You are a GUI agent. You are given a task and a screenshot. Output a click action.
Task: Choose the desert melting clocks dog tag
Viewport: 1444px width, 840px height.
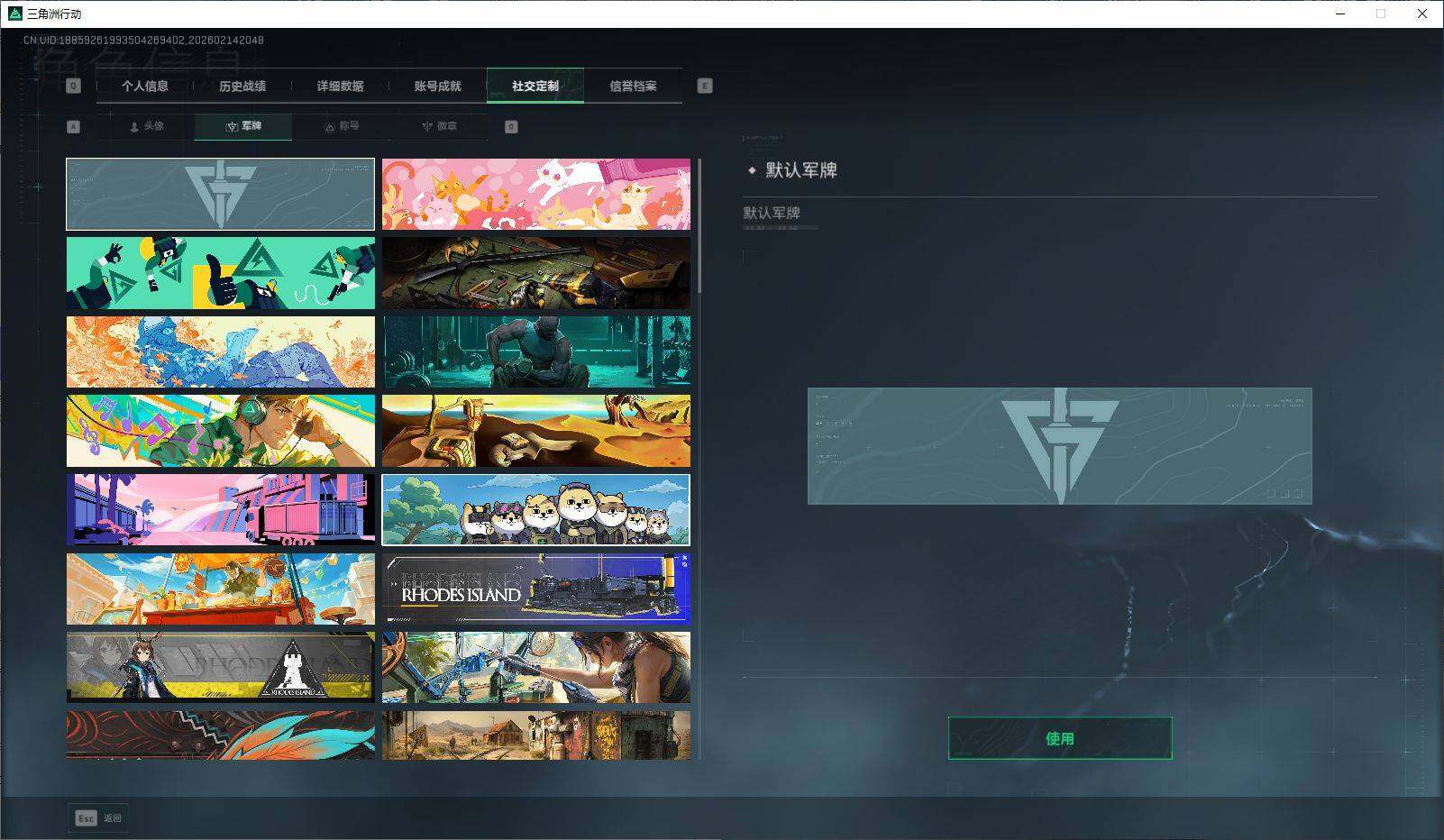click(x=536, y=431)
